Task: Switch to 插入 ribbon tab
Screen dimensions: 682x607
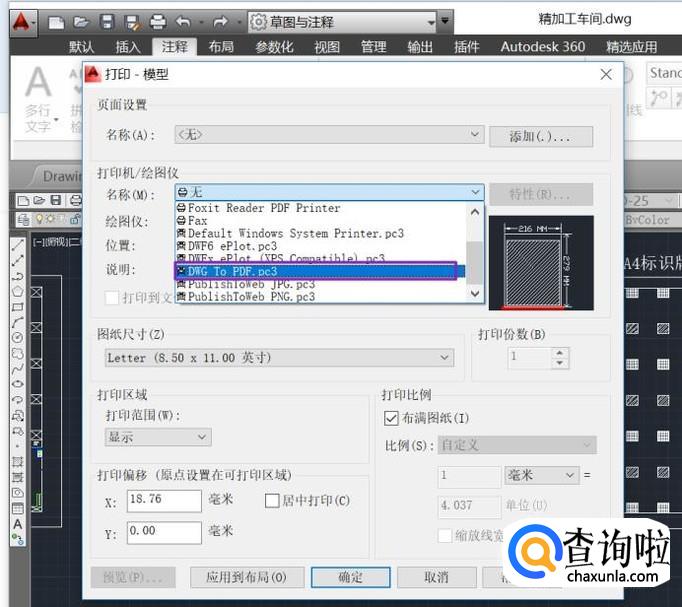Action: (x=128, y=47)
